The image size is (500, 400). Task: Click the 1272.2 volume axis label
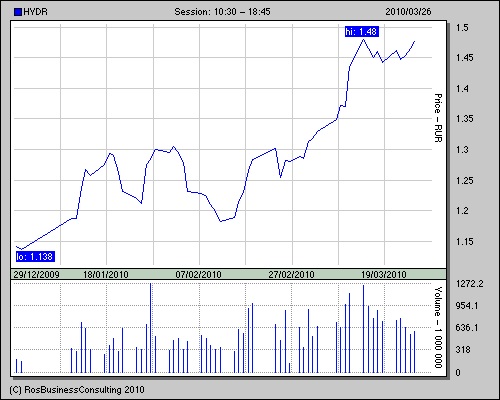click(469, 284)
